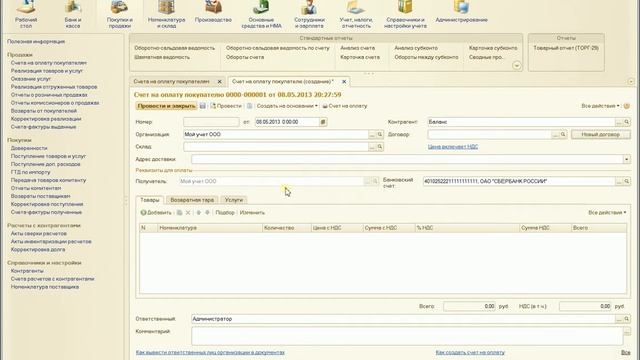Open the Цена включает НДС link

pos(453,147)
